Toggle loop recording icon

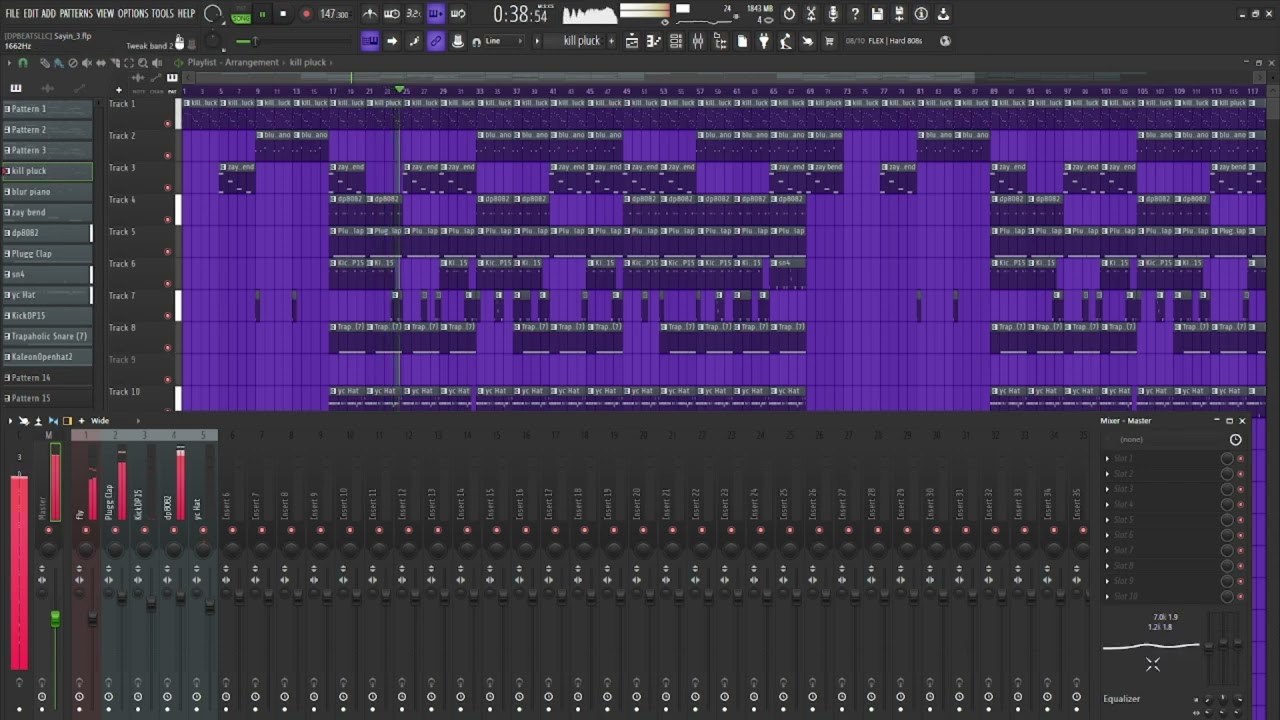pyautogui.click(x=458, y=14)
